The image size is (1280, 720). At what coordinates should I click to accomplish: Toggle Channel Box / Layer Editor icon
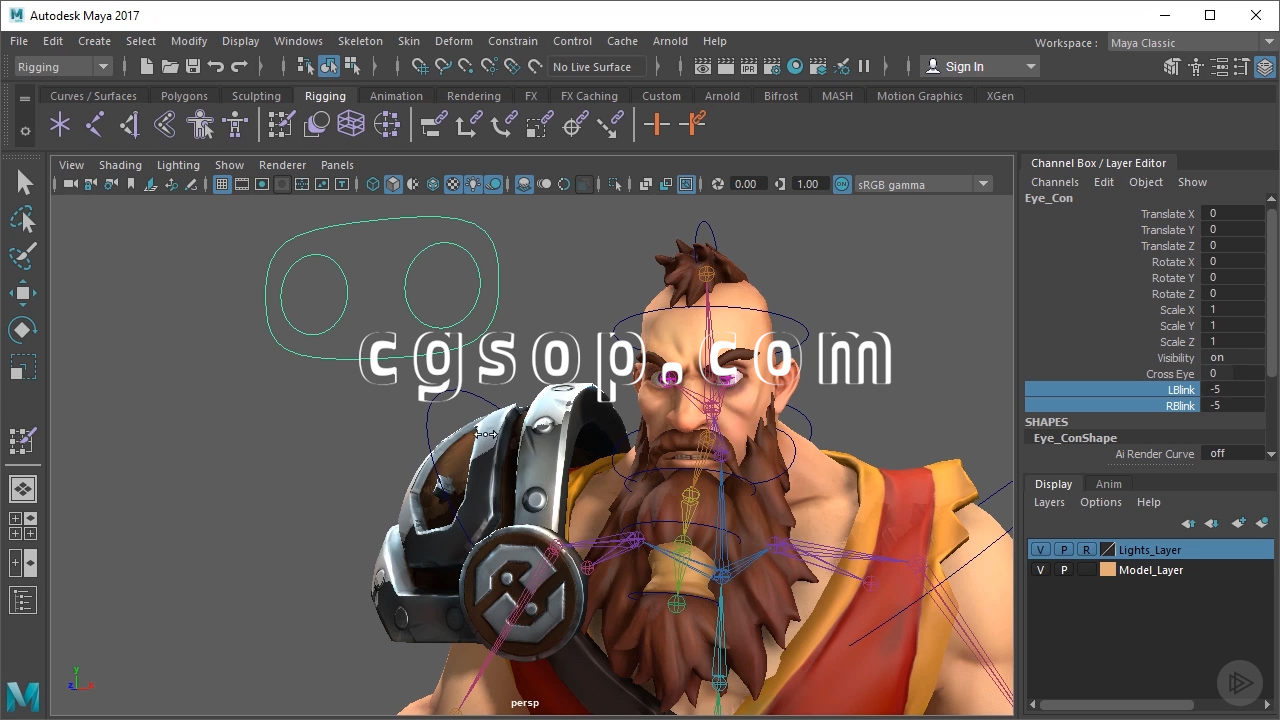click(x=1265, y=67)
